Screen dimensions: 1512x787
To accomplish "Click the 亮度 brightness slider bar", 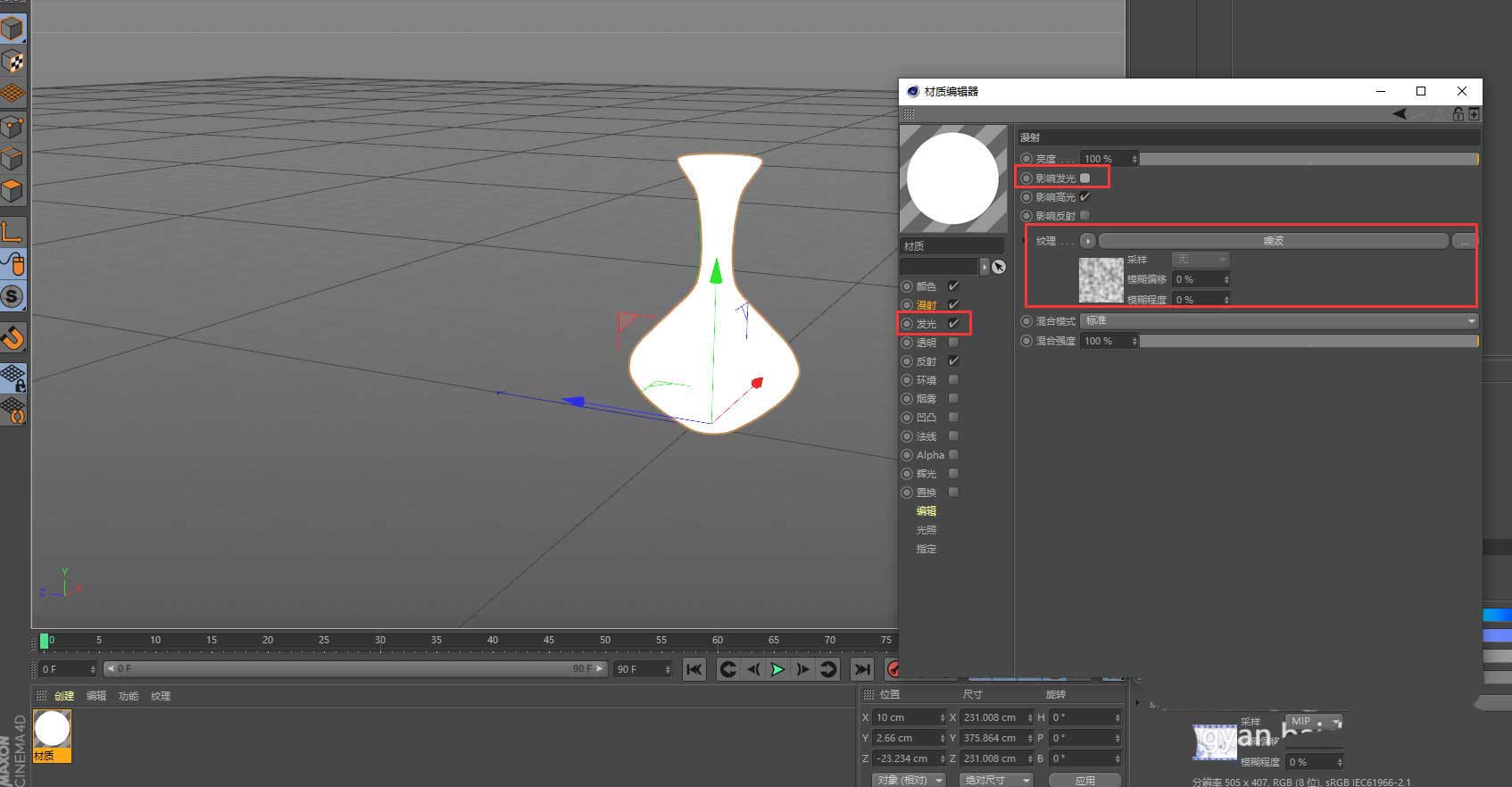I will 1308,159.
